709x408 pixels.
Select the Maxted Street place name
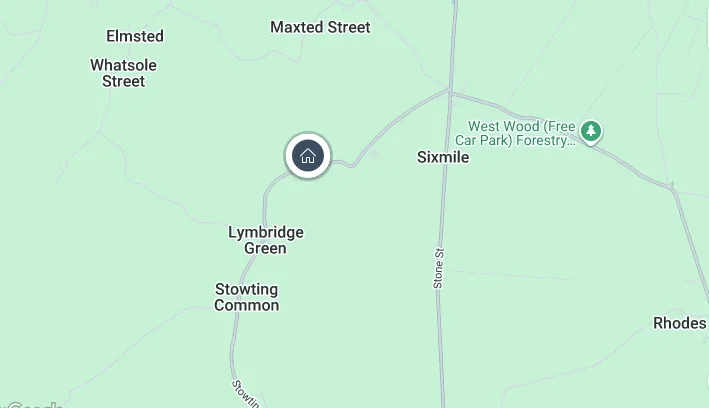[x=320, y=27]
